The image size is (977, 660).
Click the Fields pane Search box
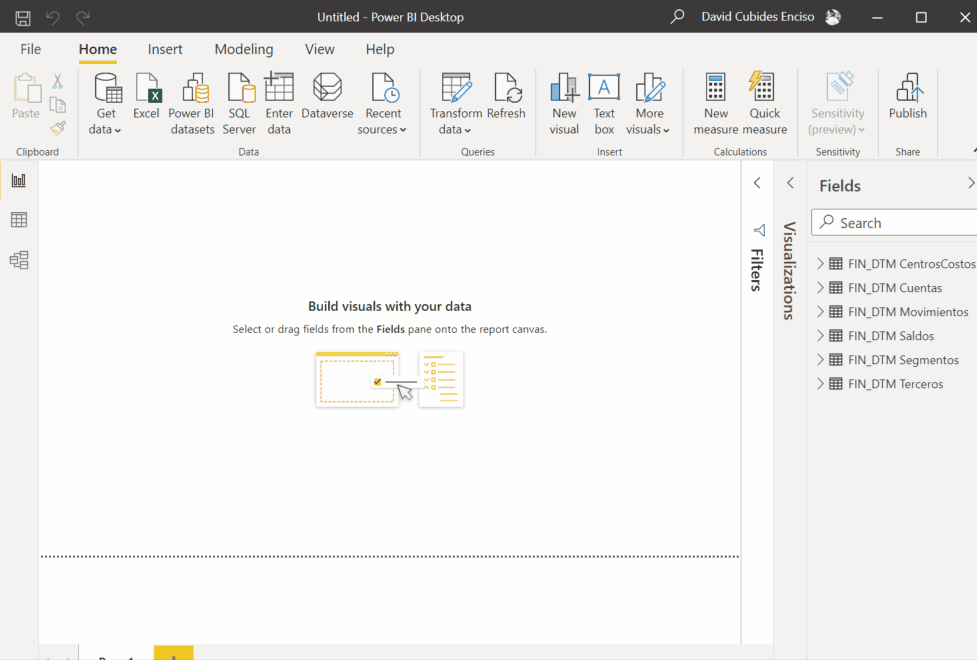[x=894, y=222]
